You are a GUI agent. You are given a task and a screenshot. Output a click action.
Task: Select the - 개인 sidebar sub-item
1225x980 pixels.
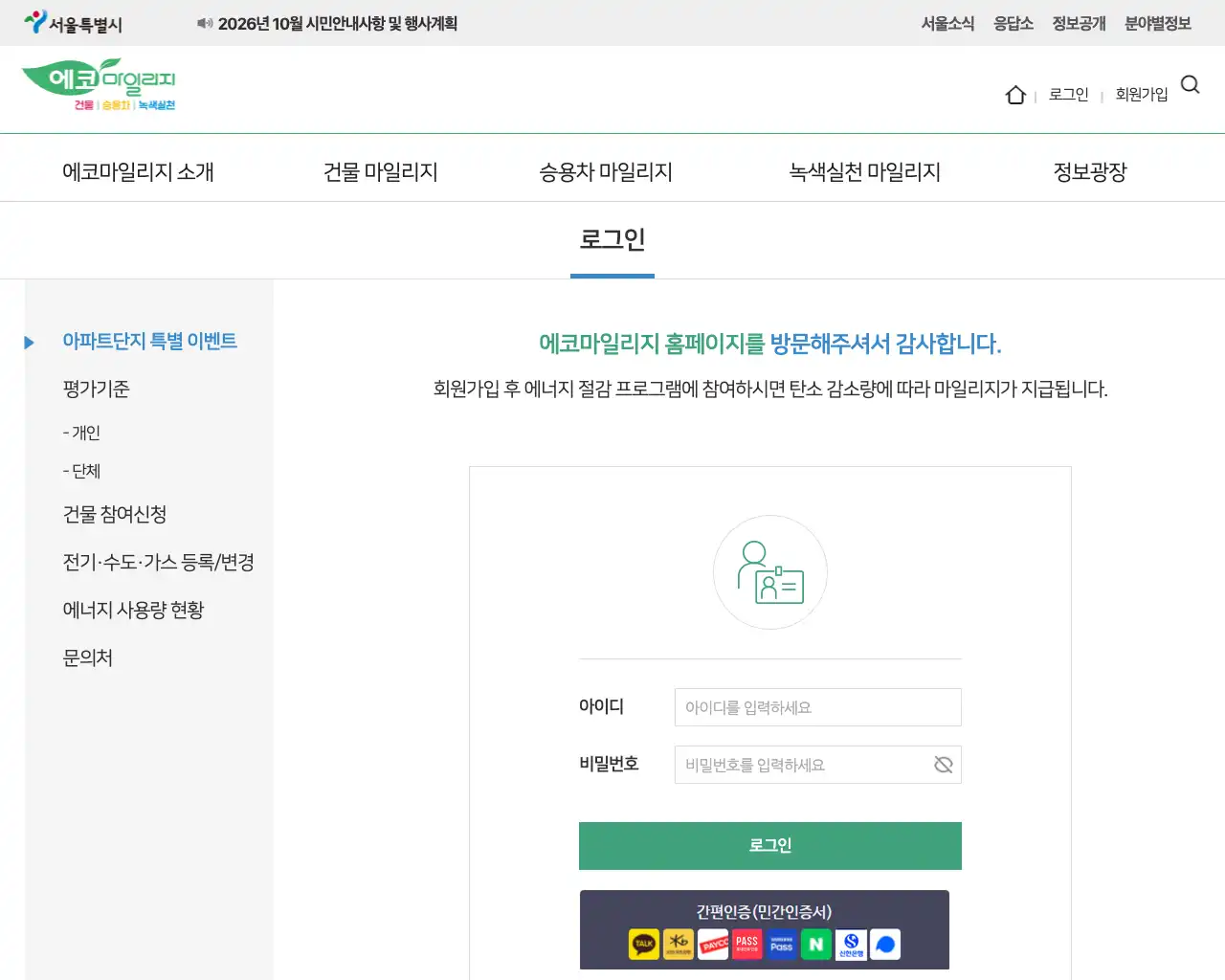pyautogui.click(x=81, y=434)
